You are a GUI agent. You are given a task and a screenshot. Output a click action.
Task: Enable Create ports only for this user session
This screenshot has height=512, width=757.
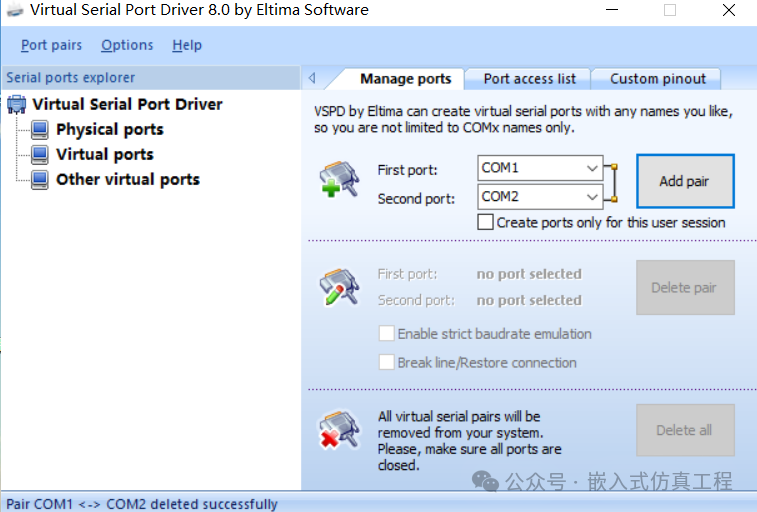pyautogui.click(x=485, y=222)
